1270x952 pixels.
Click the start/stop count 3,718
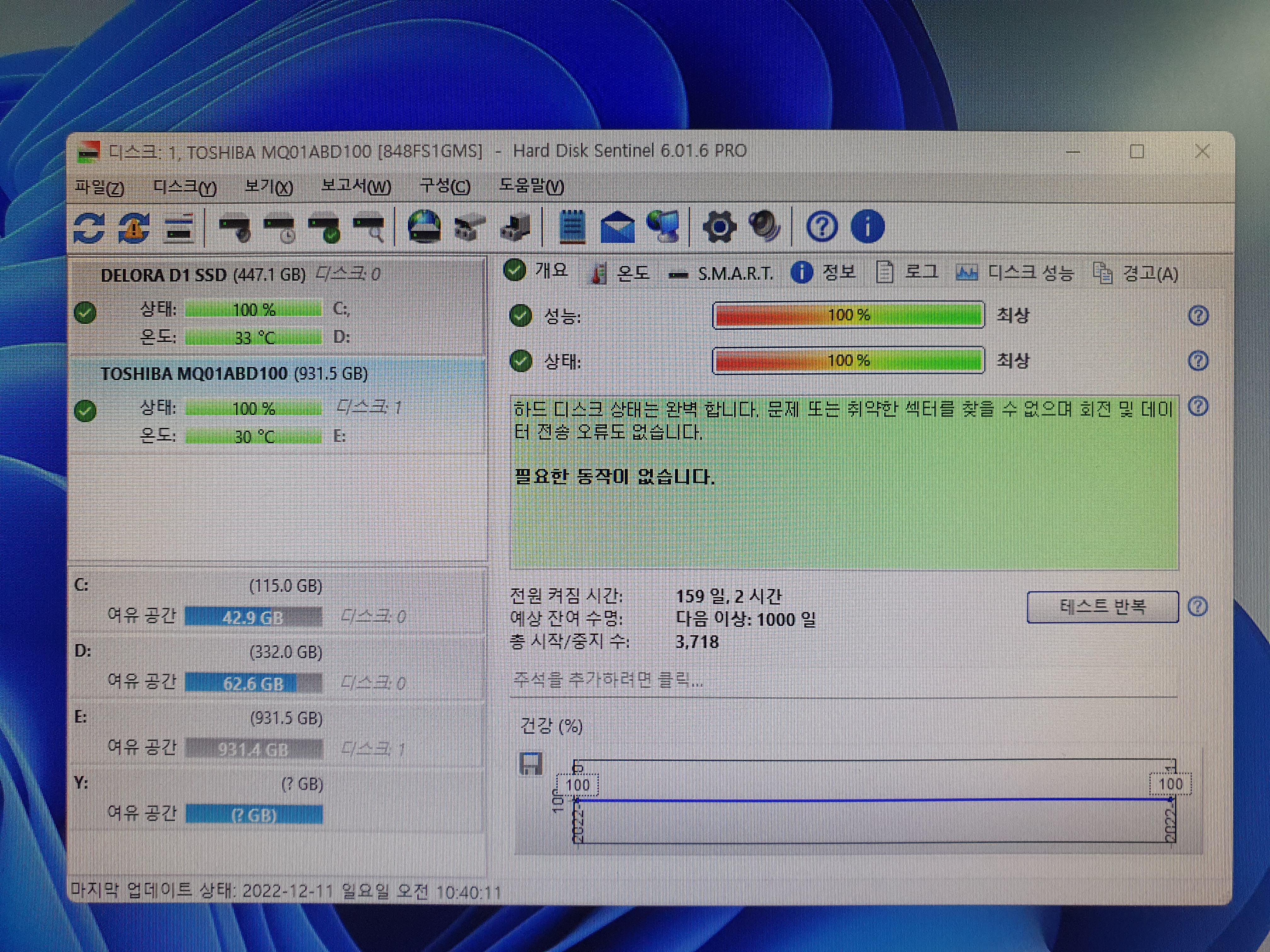(x=697, y=642)
